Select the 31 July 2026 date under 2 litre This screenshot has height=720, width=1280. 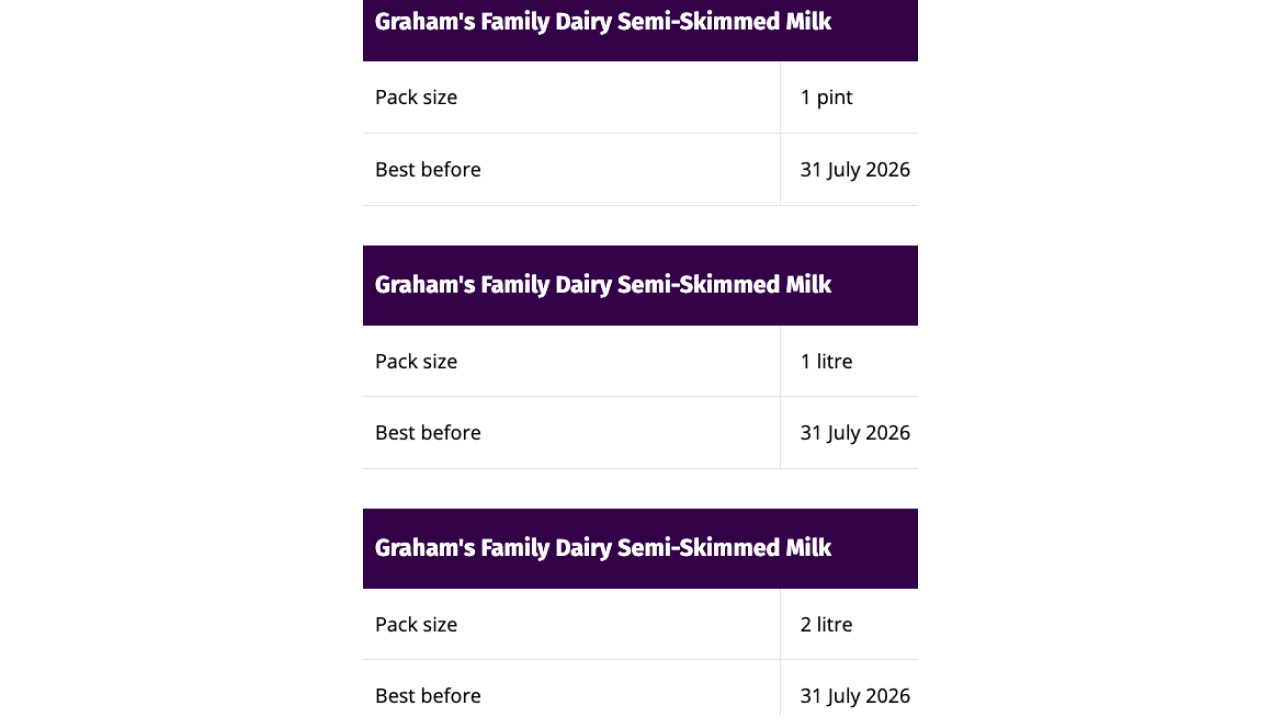(x=855, y=695)
